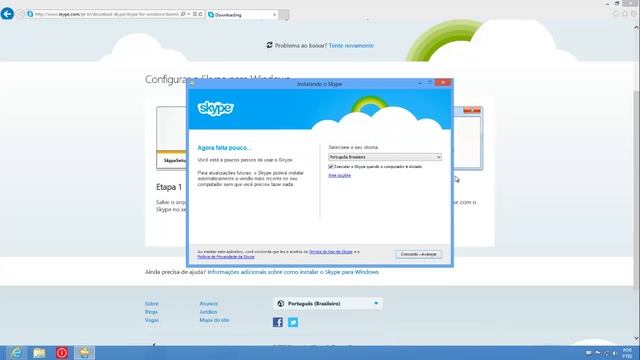Image resolution: width=640 pixels, height=360 pixels.
Task: Open additional info on installing Skype for Windows
Action: click(x=293, y=272)
